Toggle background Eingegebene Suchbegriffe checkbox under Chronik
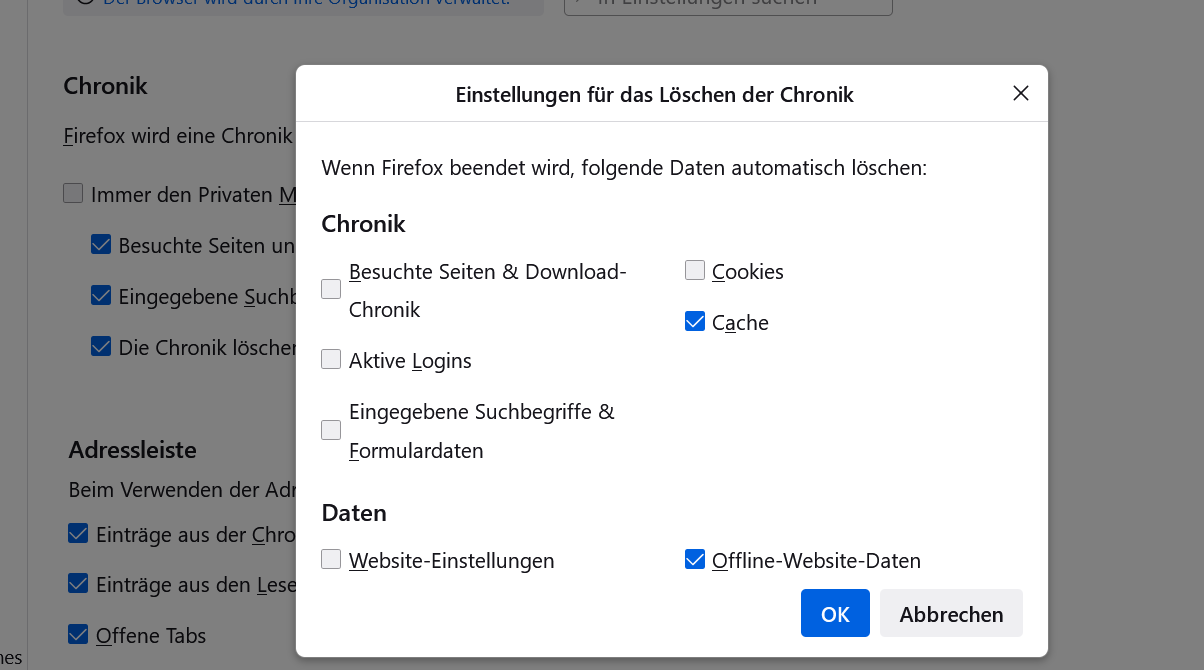 [x=101, y=296]
